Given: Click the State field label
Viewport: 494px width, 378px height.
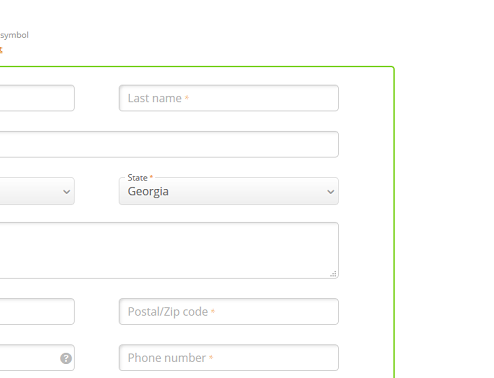Looking at the screenshot, I should (137, 178).
